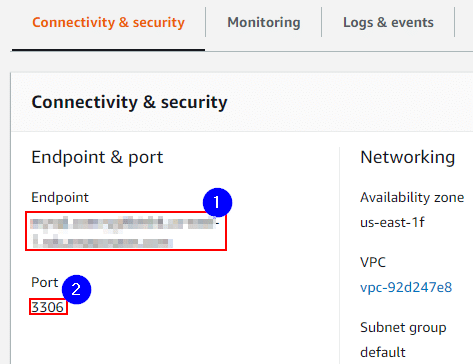
Task: Click the vpc-92d247e8 link
Action: tap(406, 287)
